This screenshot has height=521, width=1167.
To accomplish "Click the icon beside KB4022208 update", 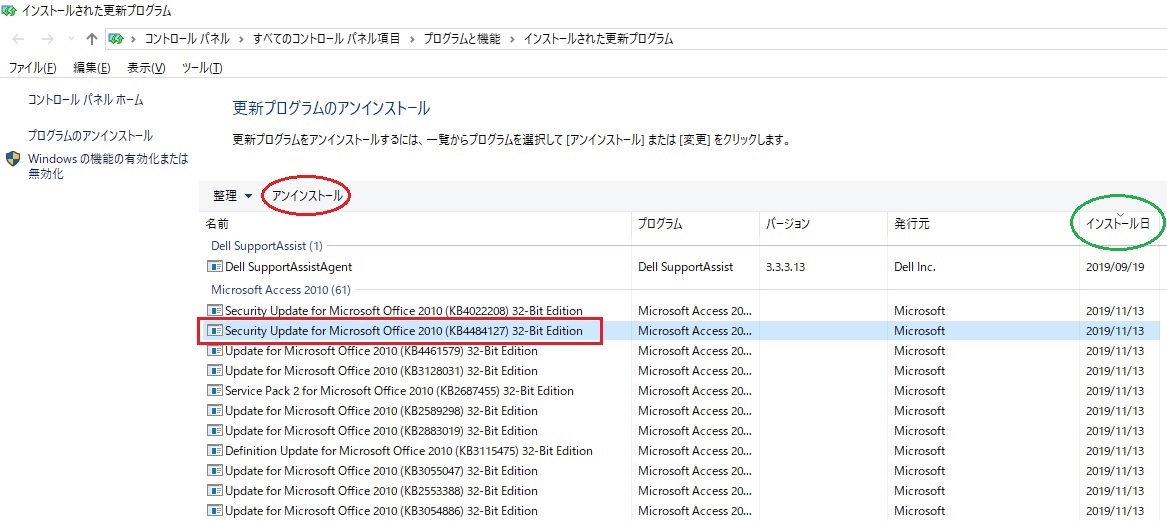I will [214, 310].
